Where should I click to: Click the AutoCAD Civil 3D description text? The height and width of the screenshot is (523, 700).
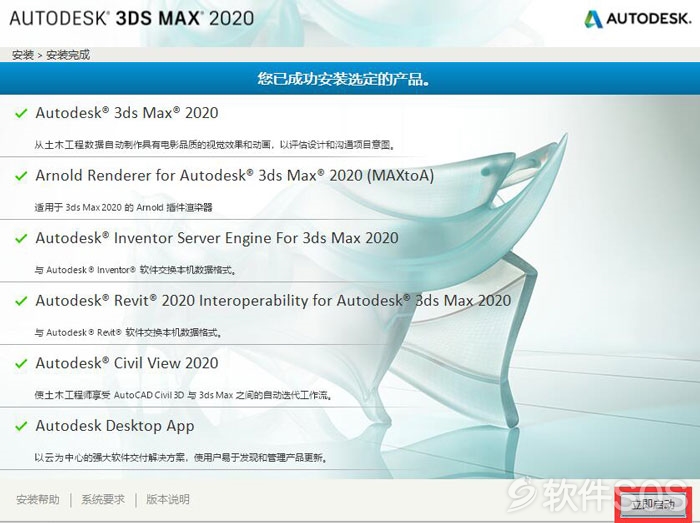click(x=183, y=395)
